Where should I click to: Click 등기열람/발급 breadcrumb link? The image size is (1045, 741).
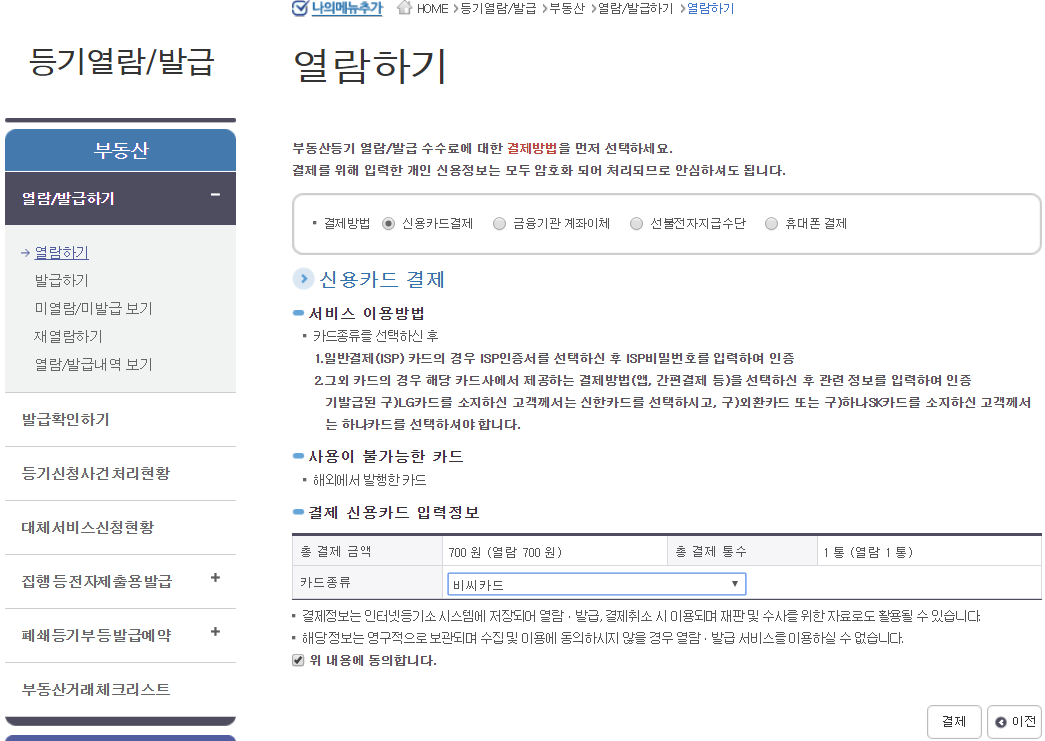click(498, 9)
